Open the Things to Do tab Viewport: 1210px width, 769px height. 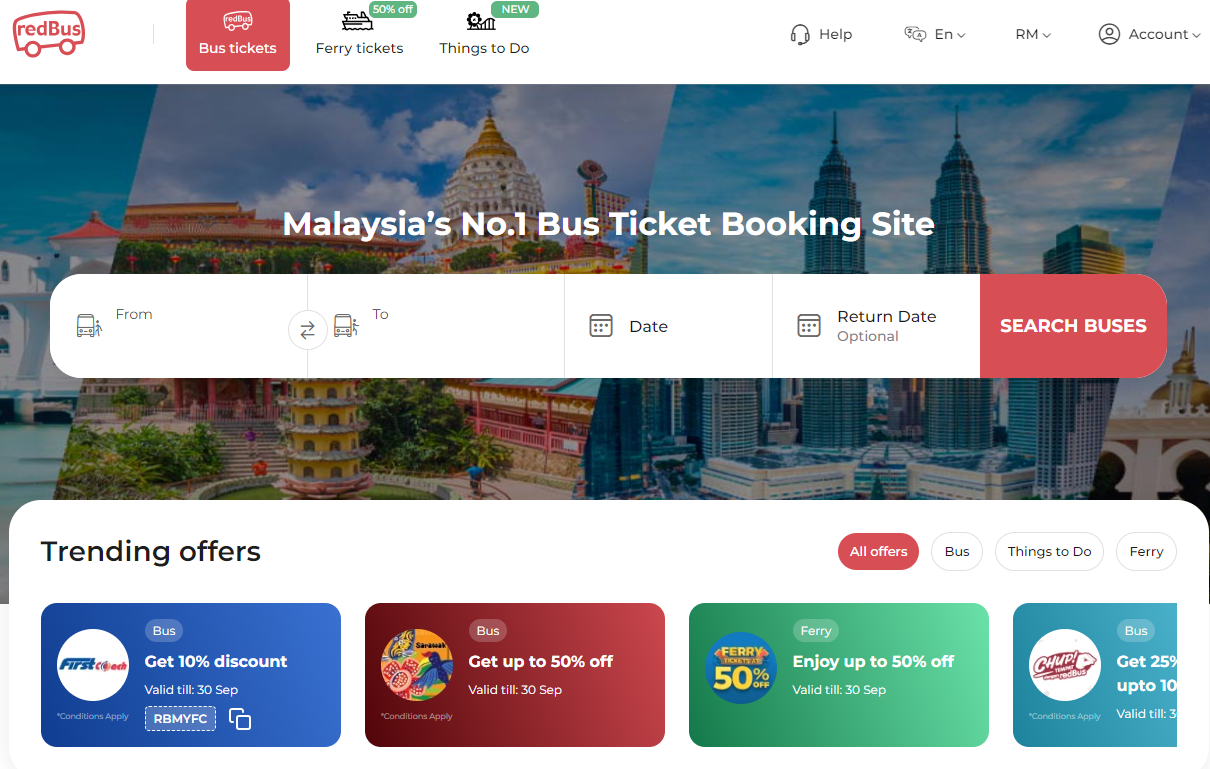[485, 35]
